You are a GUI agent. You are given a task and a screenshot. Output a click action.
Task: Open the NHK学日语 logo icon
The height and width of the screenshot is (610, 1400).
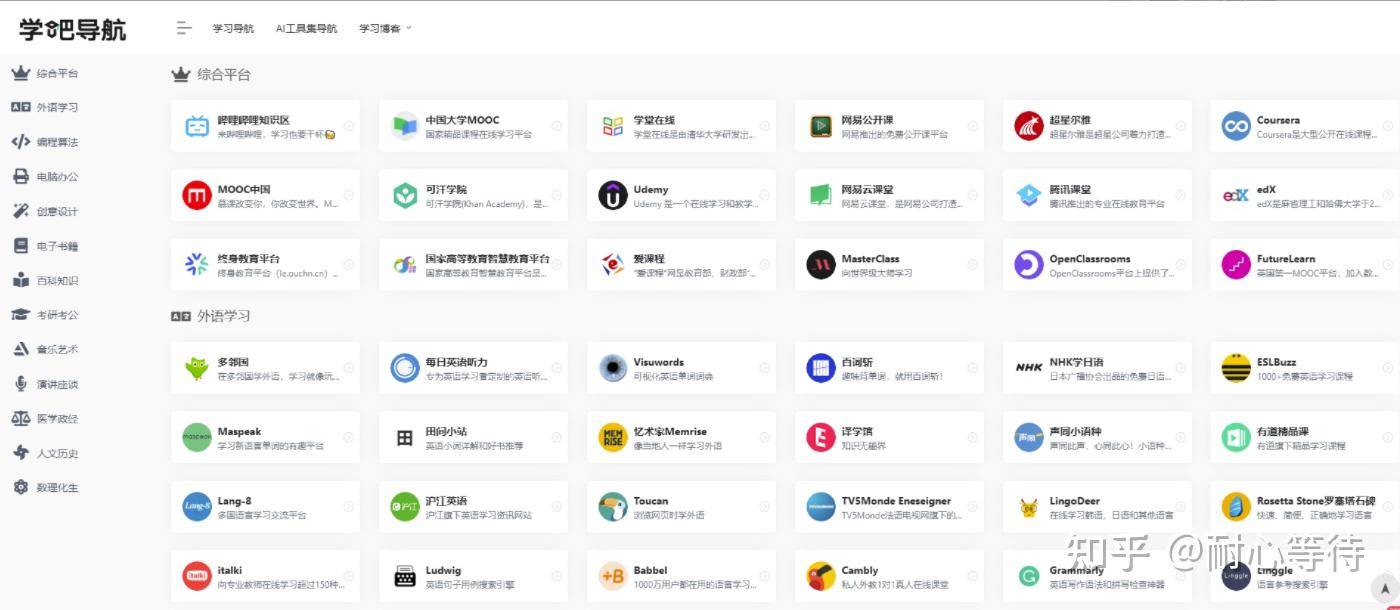[x=1029, y=368]
